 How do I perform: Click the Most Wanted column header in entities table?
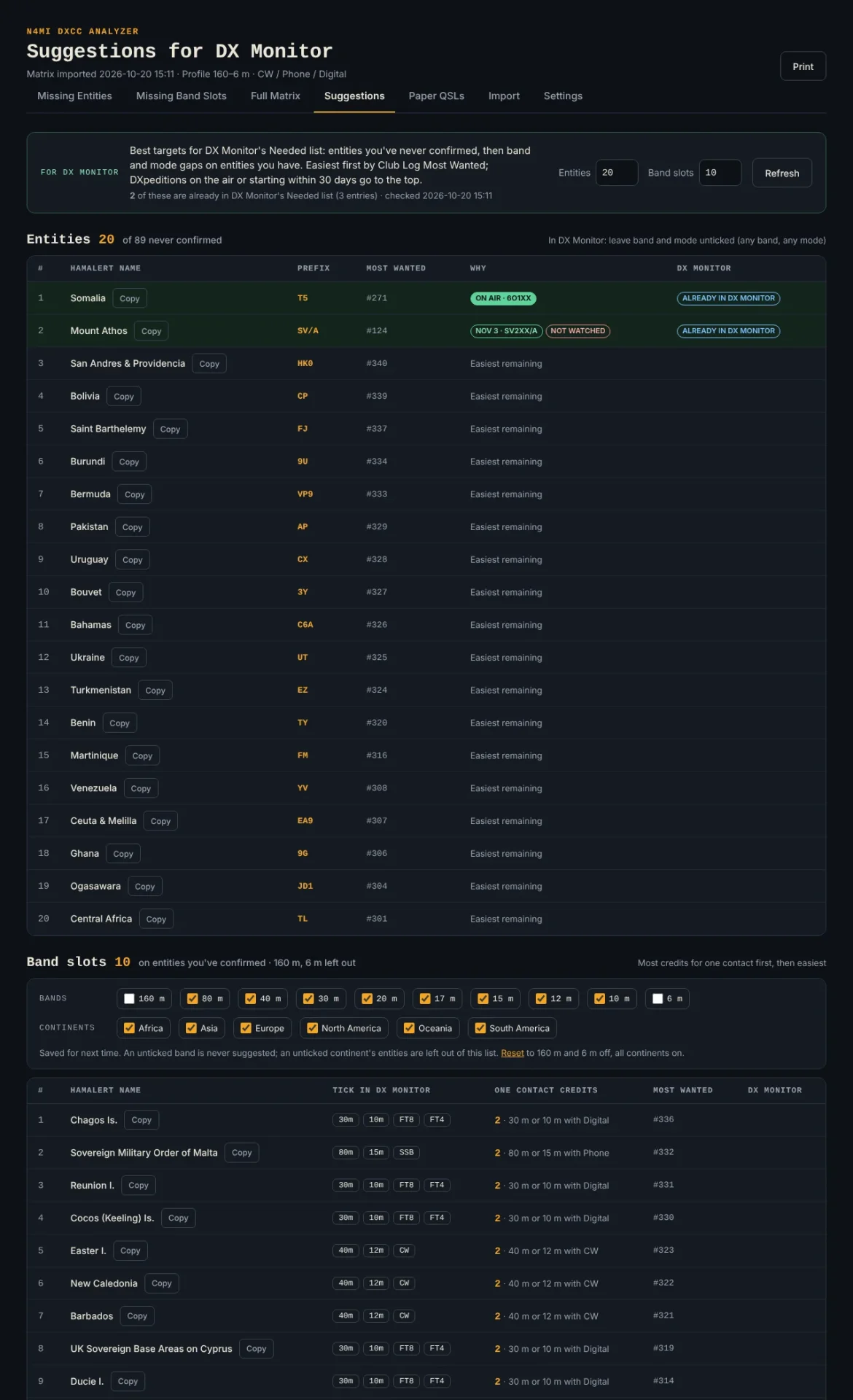[x=396, y=268]
